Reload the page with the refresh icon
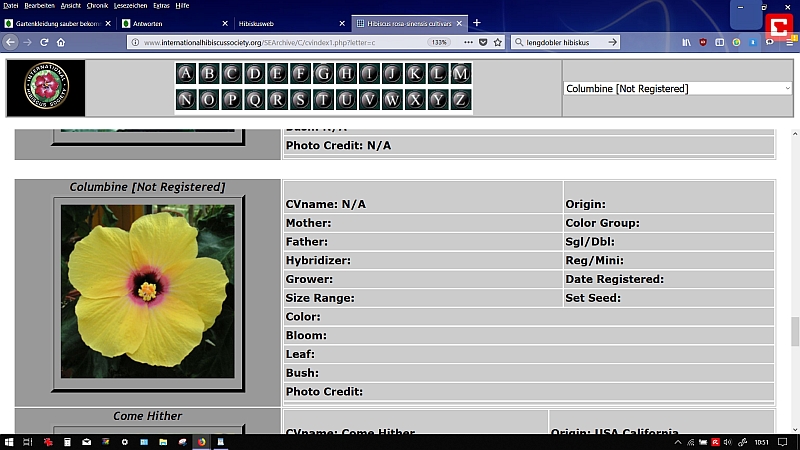The image size is (800, 450). [x=44, y=42]
